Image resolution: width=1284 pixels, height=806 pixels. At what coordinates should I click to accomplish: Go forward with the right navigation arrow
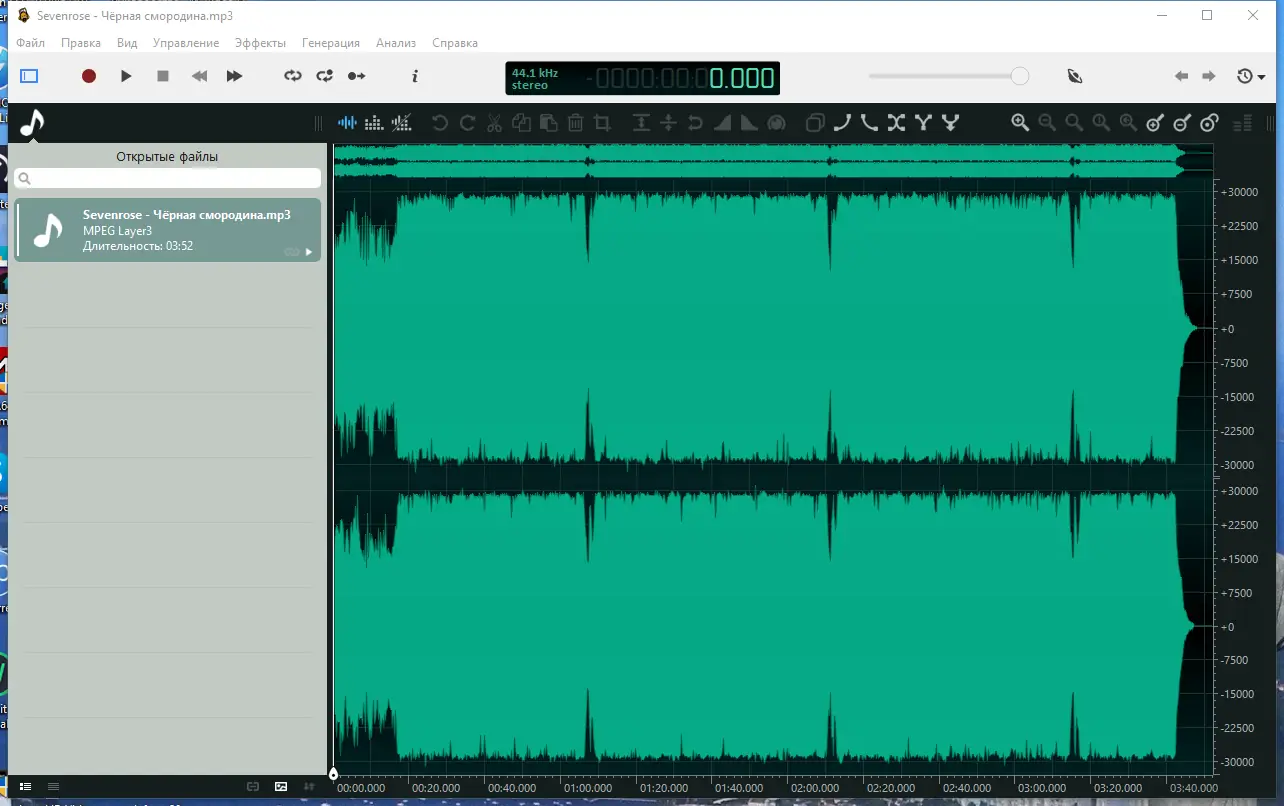tap(1209, 76)
